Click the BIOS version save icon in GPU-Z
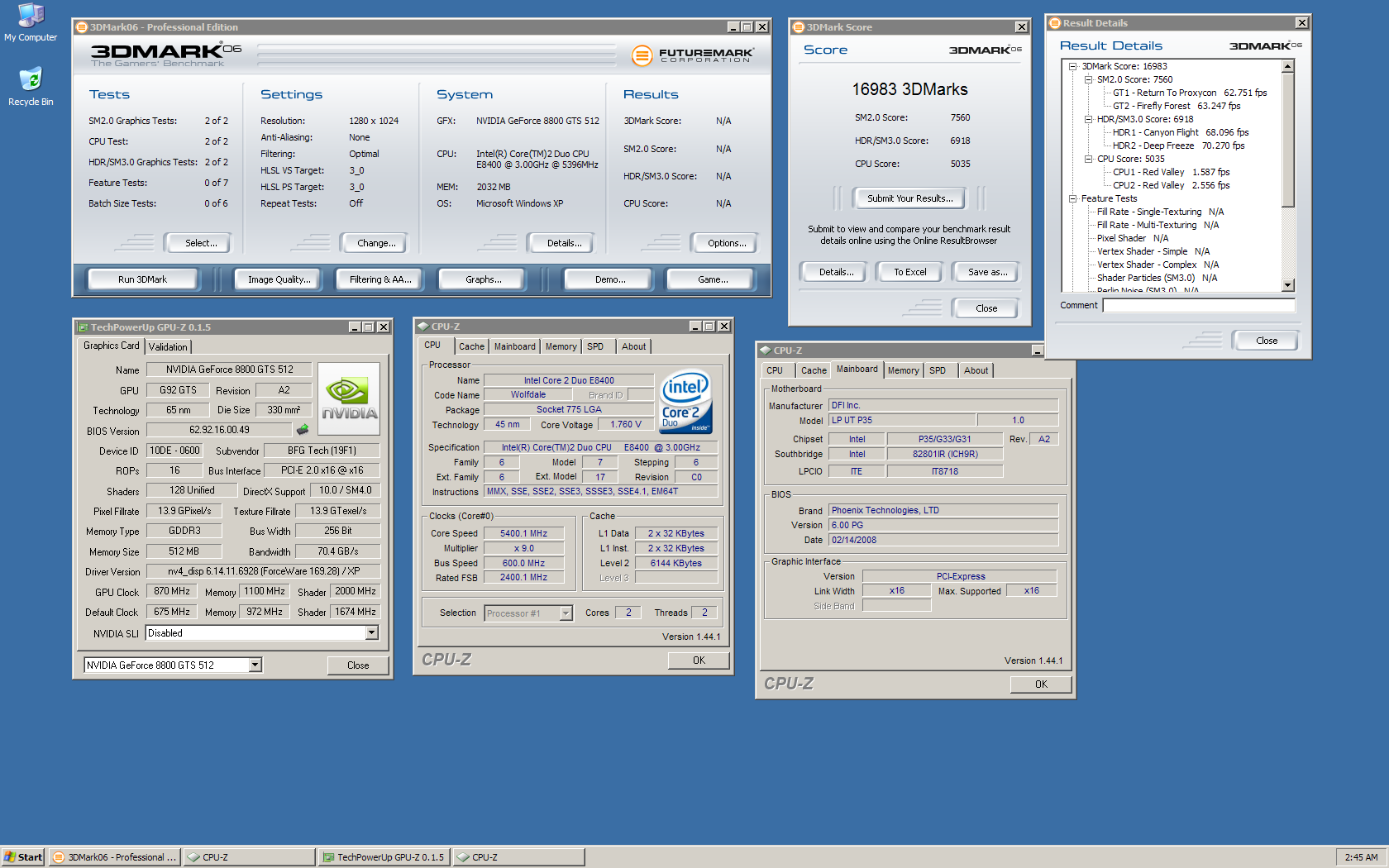The width and height of the screenshot is (1389, 868). click(x=303, y=430)
